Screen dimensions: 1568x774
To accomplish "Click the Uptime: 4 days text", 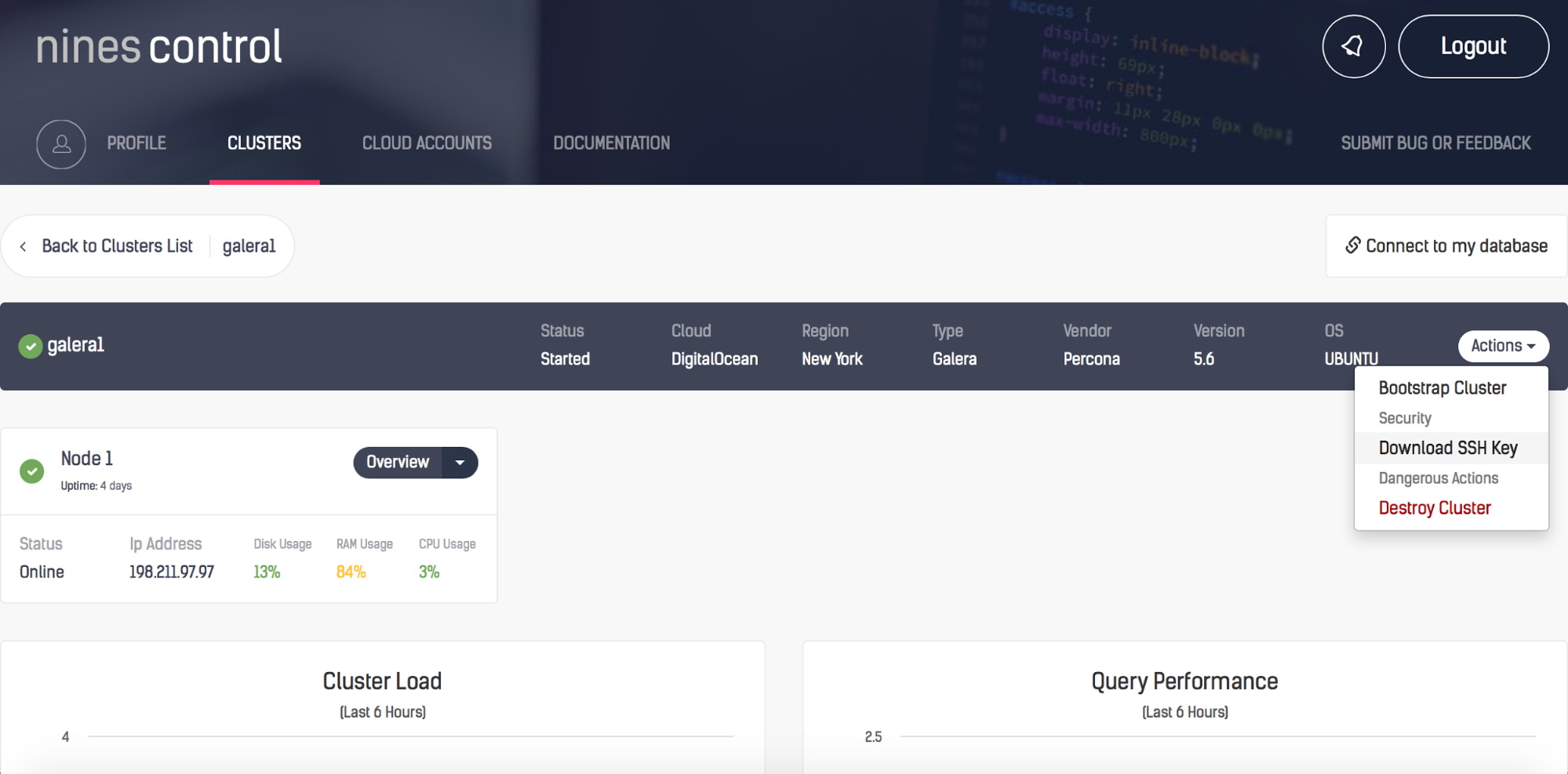I will [x=96, y=486].
